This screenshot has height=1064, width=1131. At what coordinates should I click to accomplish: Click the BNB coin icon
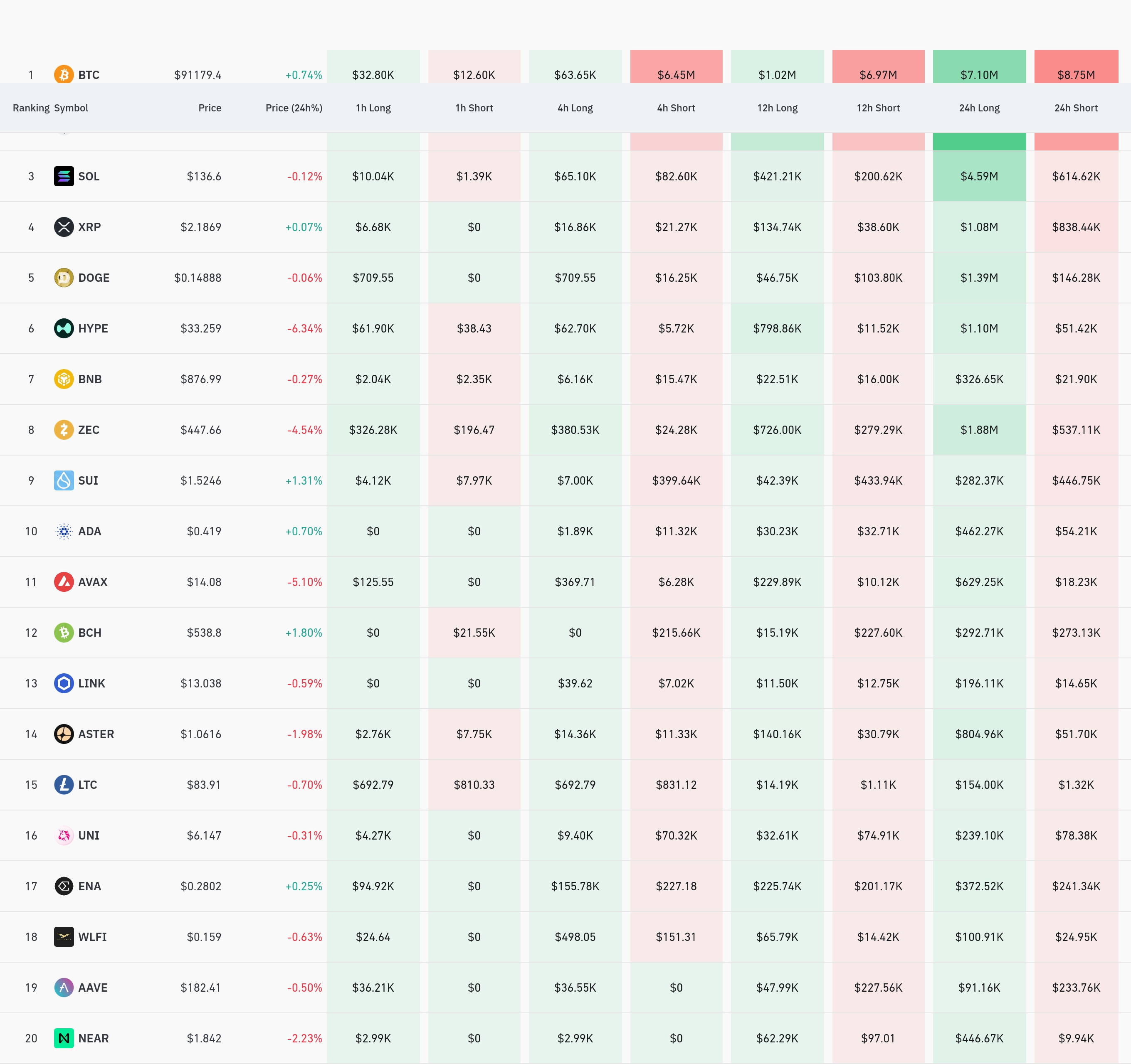[x=64, y=379]
